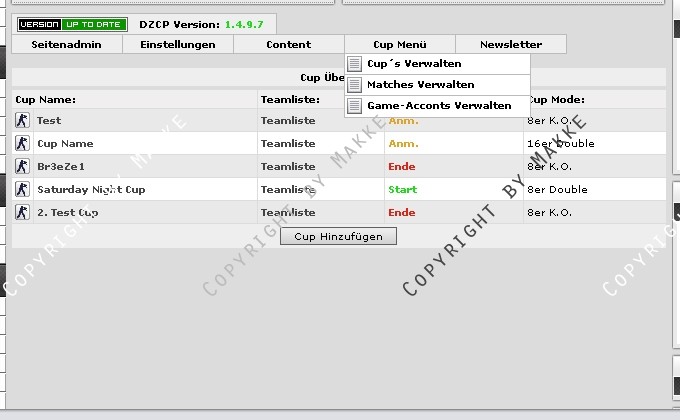Choose Game-Acconts Verwalten from menu
The height and width of the screenshot is (420, 680).
(x=439, y=106)
